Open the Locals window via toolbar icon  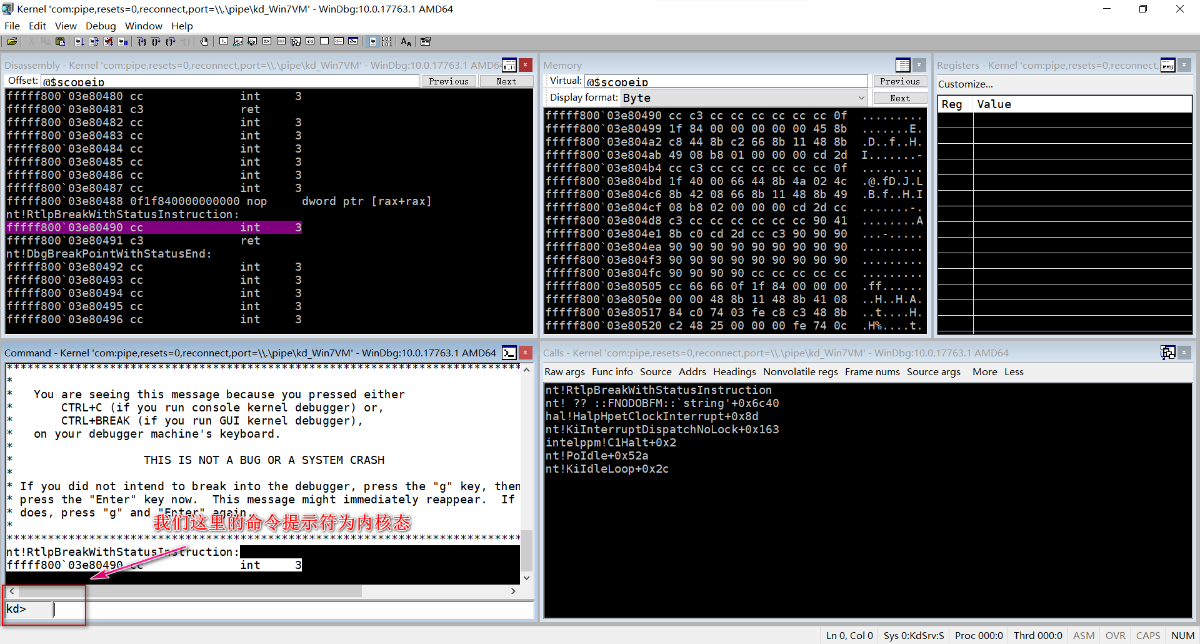click(252, 42)
